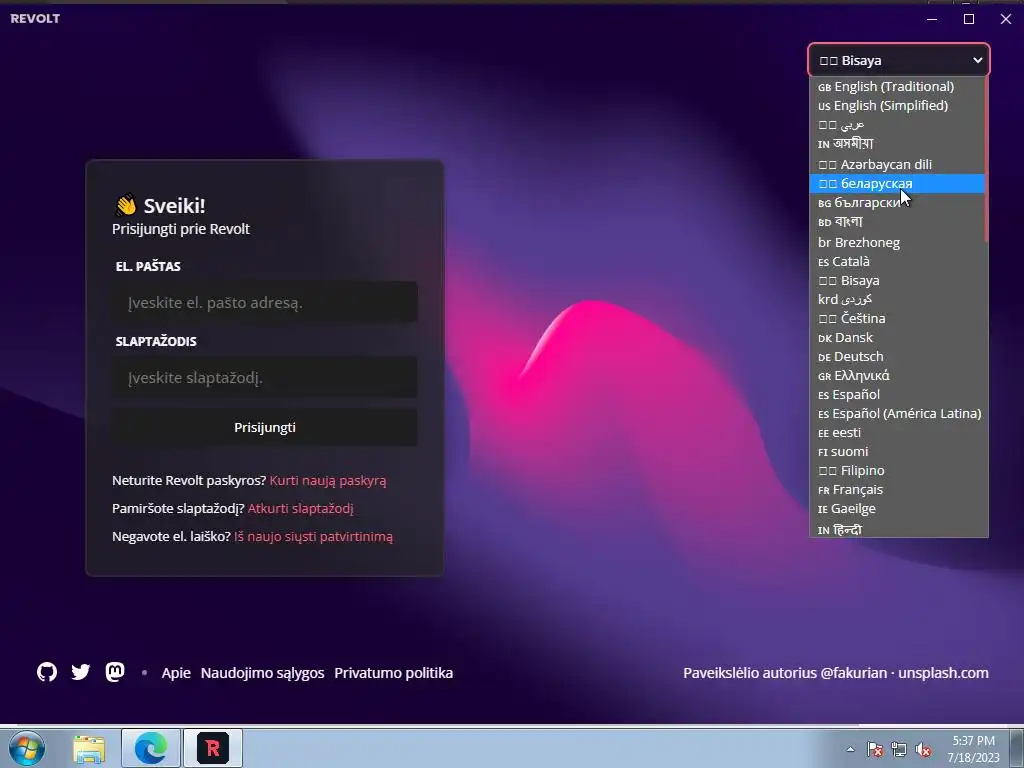Select Català language option
This screenshot has height=768, width=1024.
tap(897, 261)
